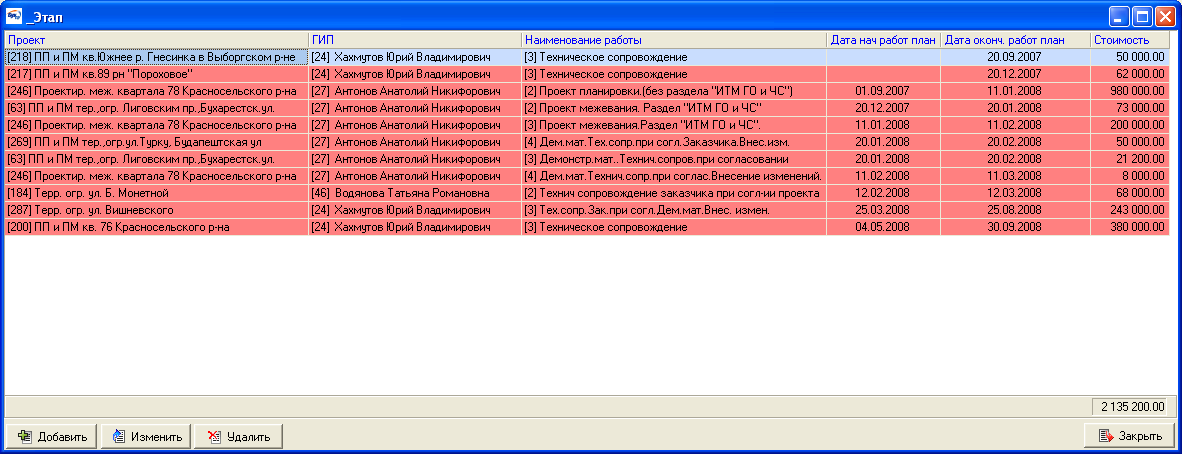
Task: Click end date 11.03.2008
Action: [x=1015, y=176]
